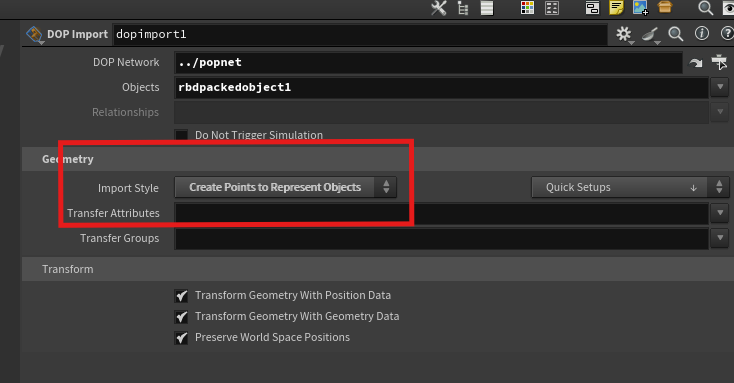Screen dimensions: 734x383
Task: Open the node shape palette icon
Action: pos(552,8)
